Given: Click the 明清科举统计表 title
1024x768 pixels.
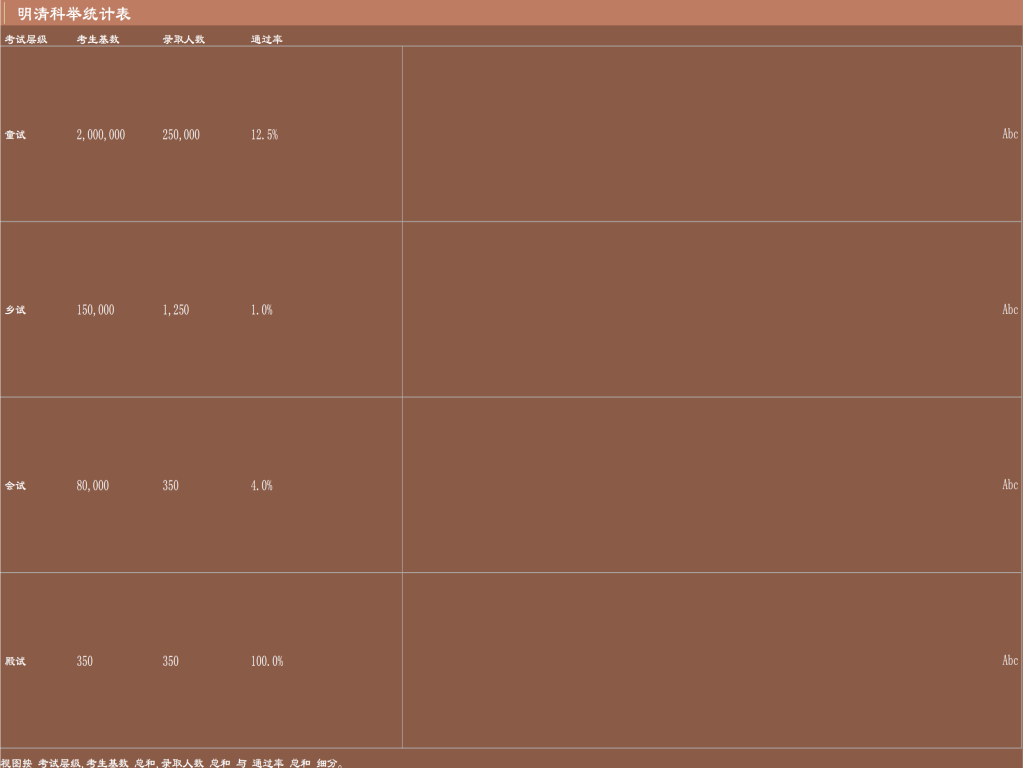Looking at the screenshot, I should (74, 14).
